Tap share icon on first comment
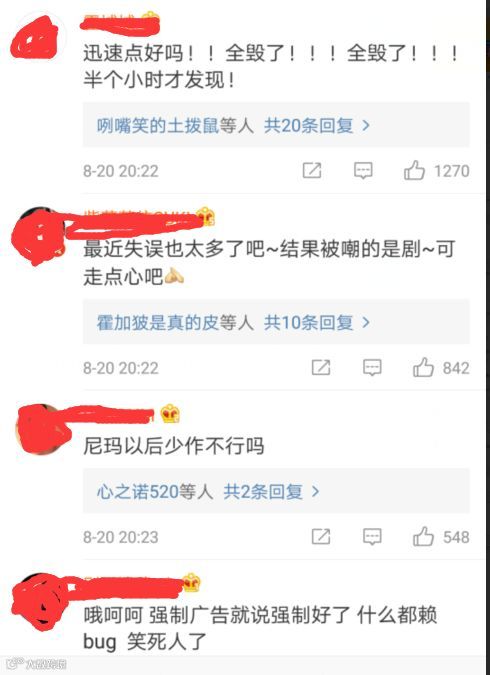 [312, 170]
